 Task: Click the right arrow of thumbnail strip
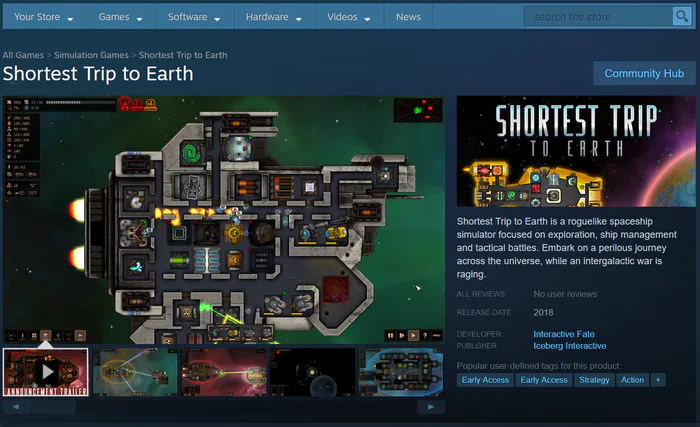[x=431, y=407]
